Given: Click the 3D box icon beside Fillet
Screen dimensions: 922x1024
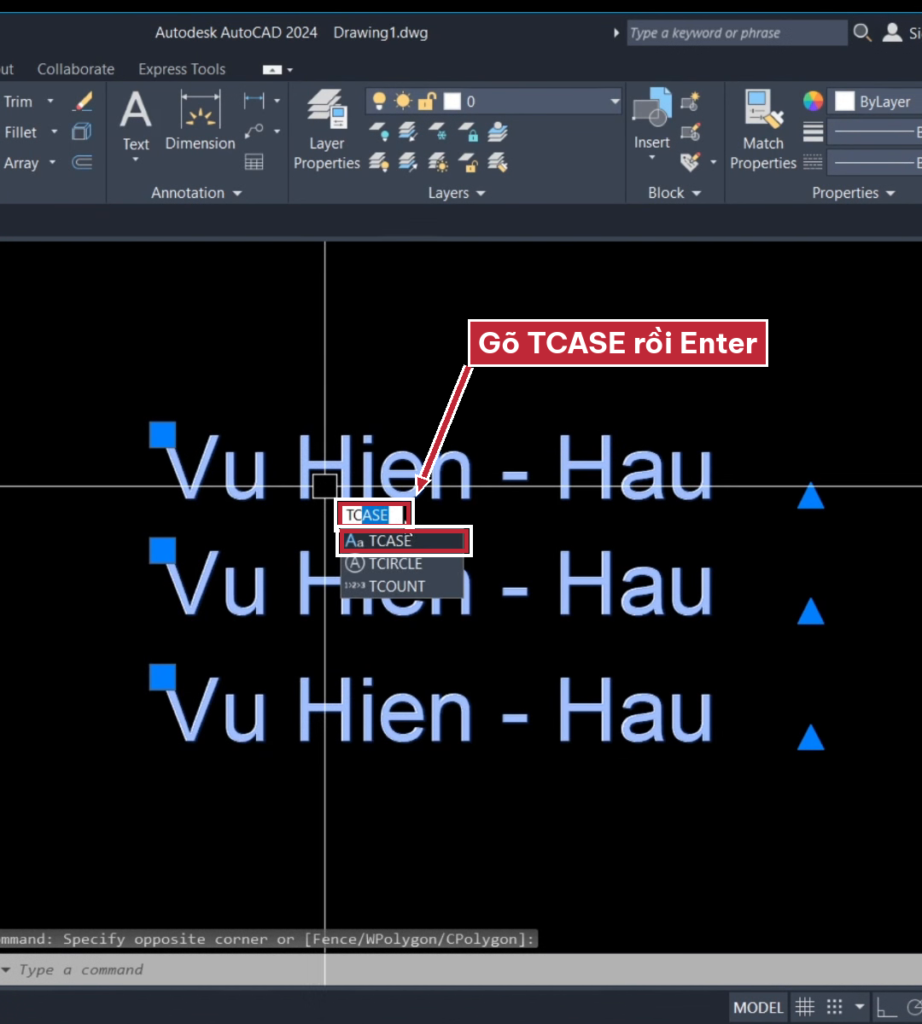Looking at the screenshot, I should tap(82, 132).
